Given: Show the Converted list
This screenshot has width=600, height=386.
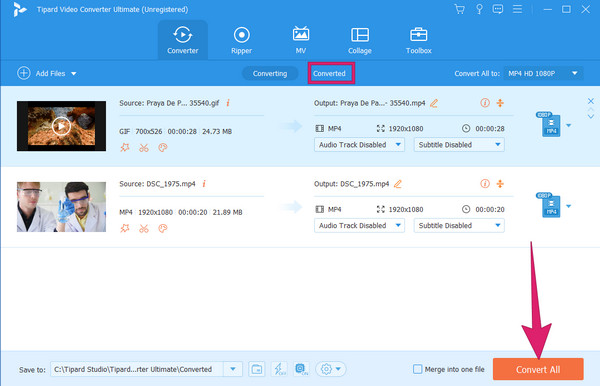Looking at the screenshot, I should (x=329, y=73).
